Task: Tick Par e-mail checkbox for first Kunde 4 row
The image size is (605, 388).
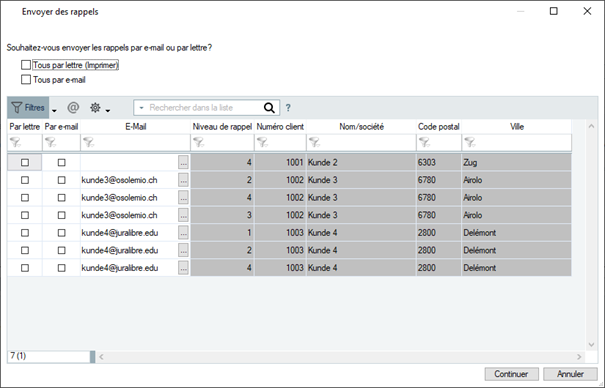Action: point(61,233)
